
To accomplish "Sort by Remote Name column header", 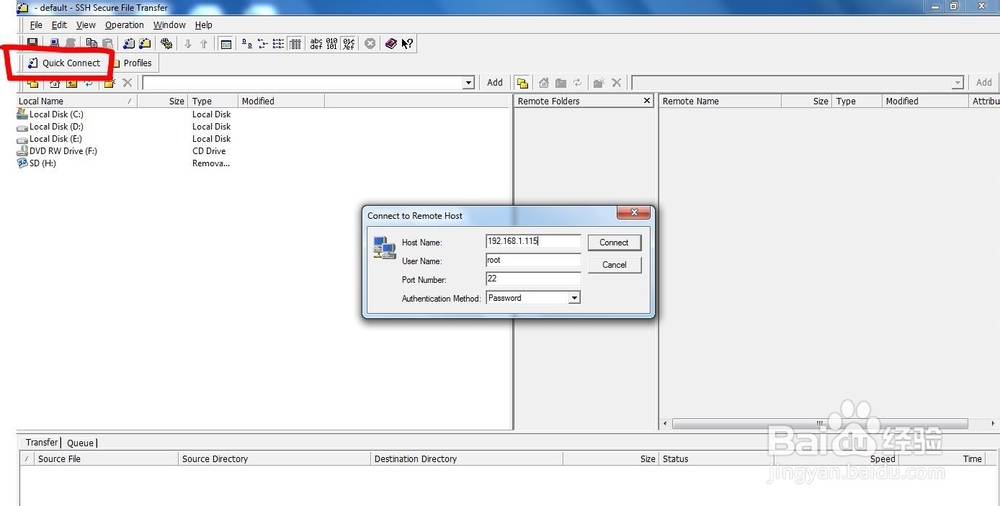I will pyautogui.click(x=720, y=101).
